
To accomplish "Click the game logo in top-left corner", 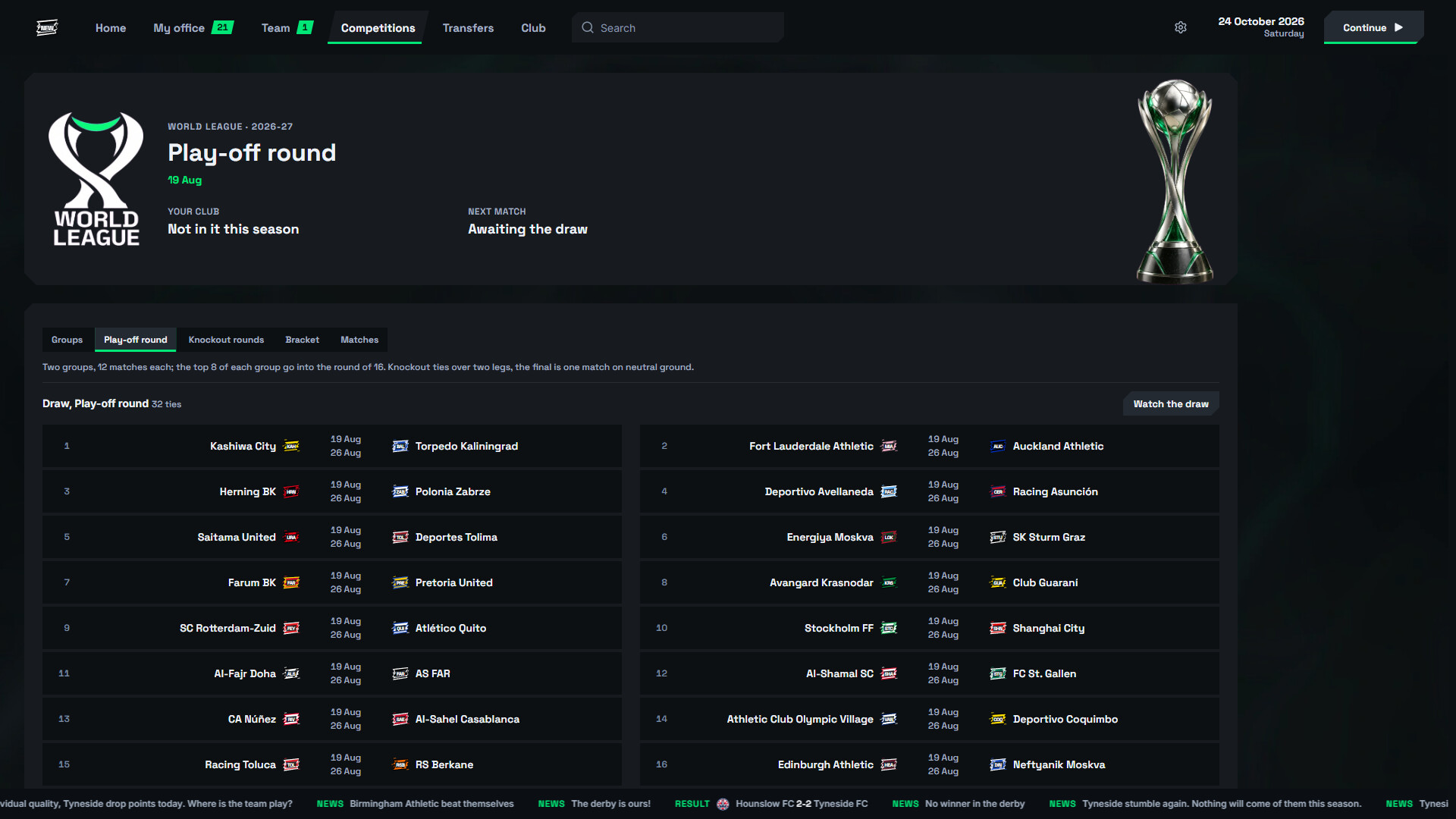I will point(47,27).
